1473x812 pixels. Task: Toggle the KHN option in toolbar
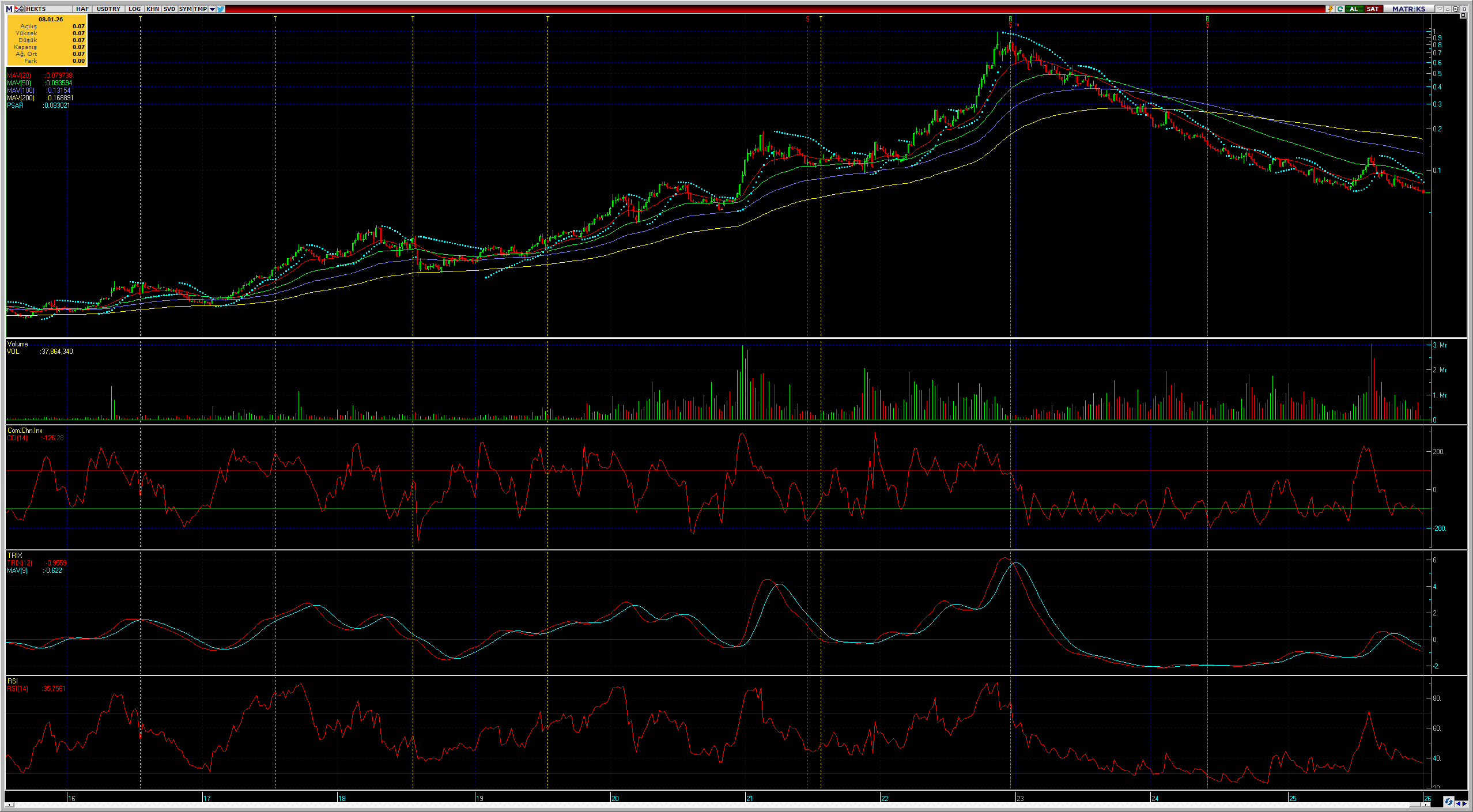tap(153, 9)
